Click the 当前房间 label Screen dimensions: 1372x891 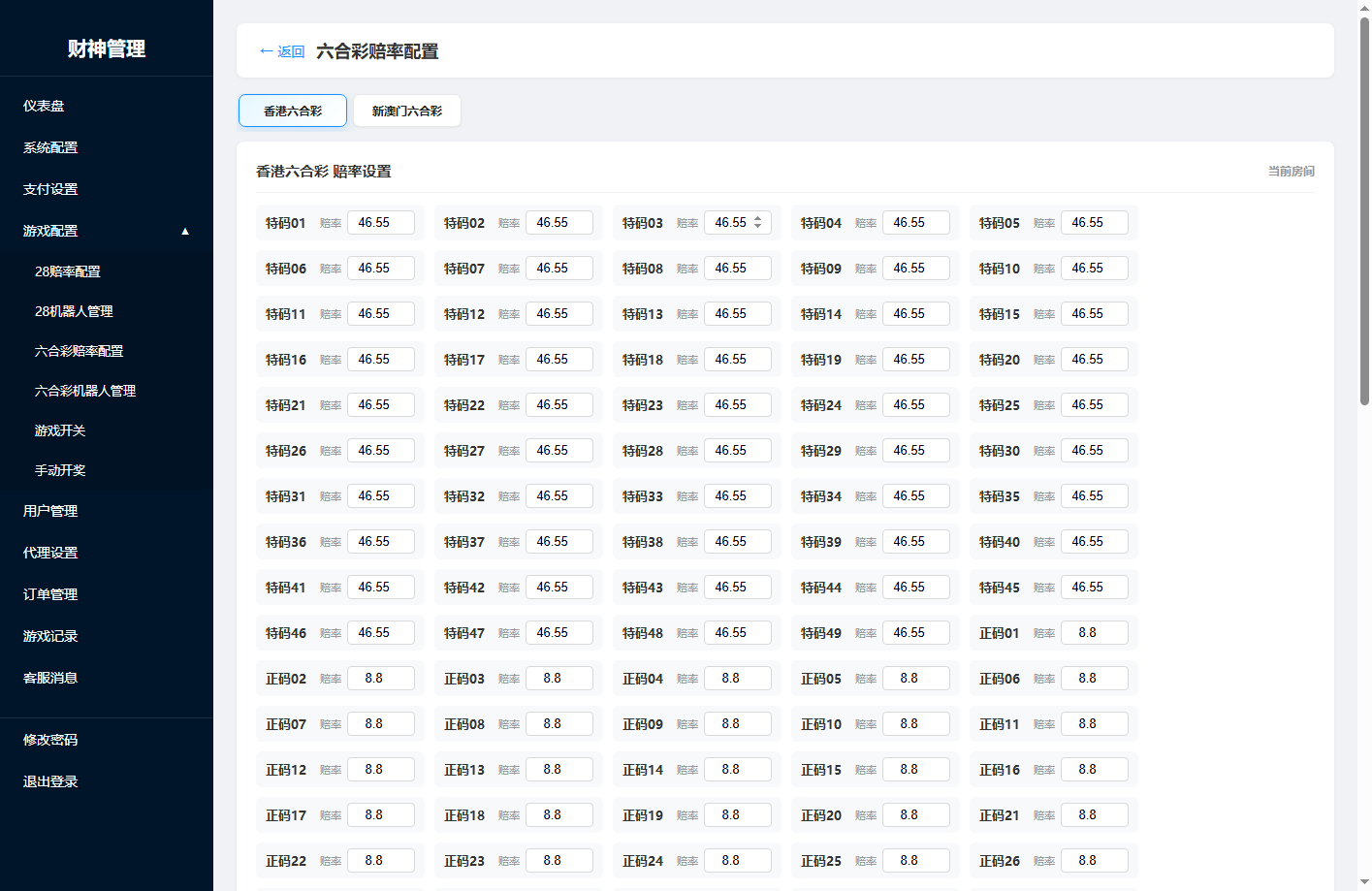point(1292,172)
